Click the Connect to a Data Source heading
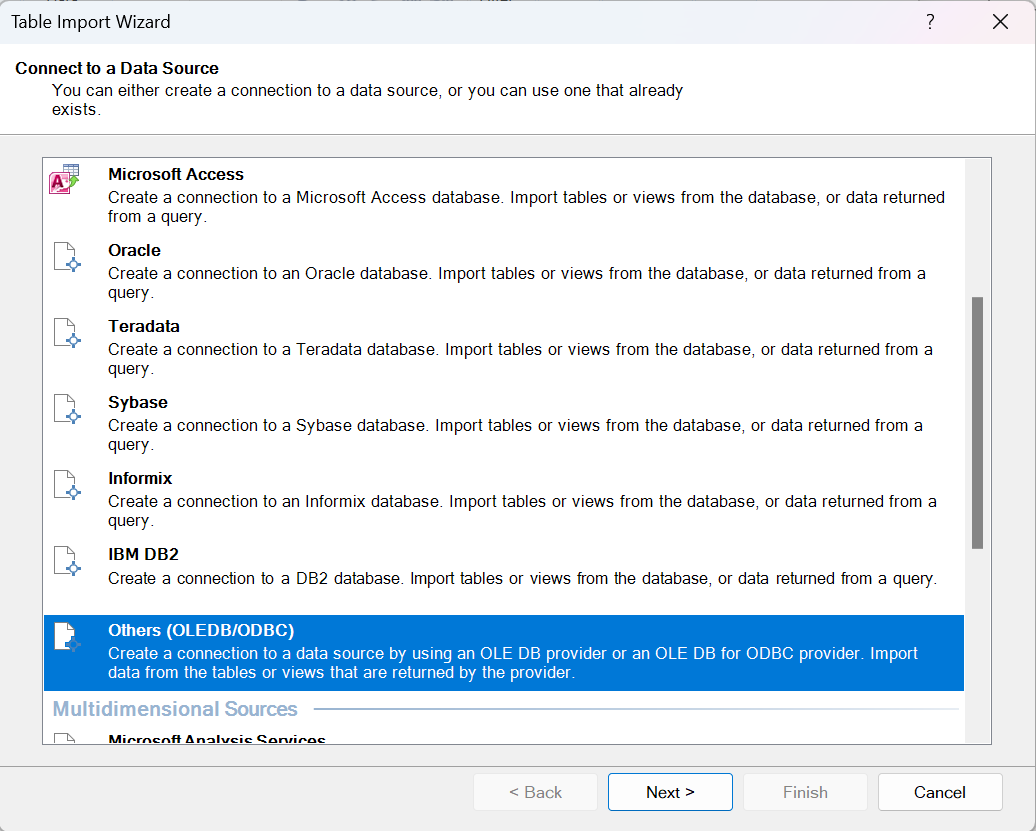This screenshot has height=831, width=1036. 117,68
